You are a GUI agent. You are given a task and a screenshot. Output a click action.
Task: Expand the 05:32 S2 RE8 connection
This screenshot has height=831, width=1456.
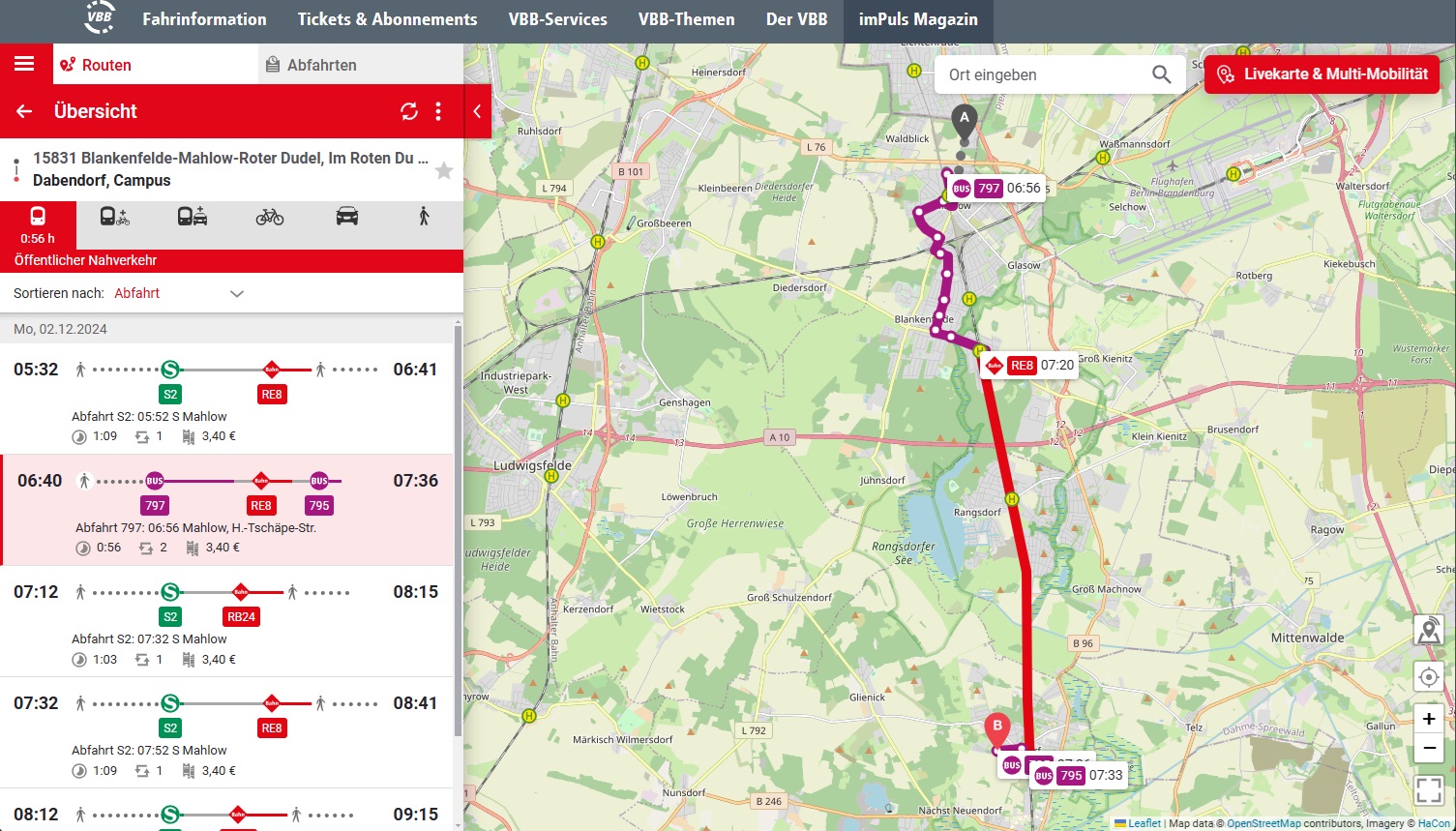(x=226, y=399)
